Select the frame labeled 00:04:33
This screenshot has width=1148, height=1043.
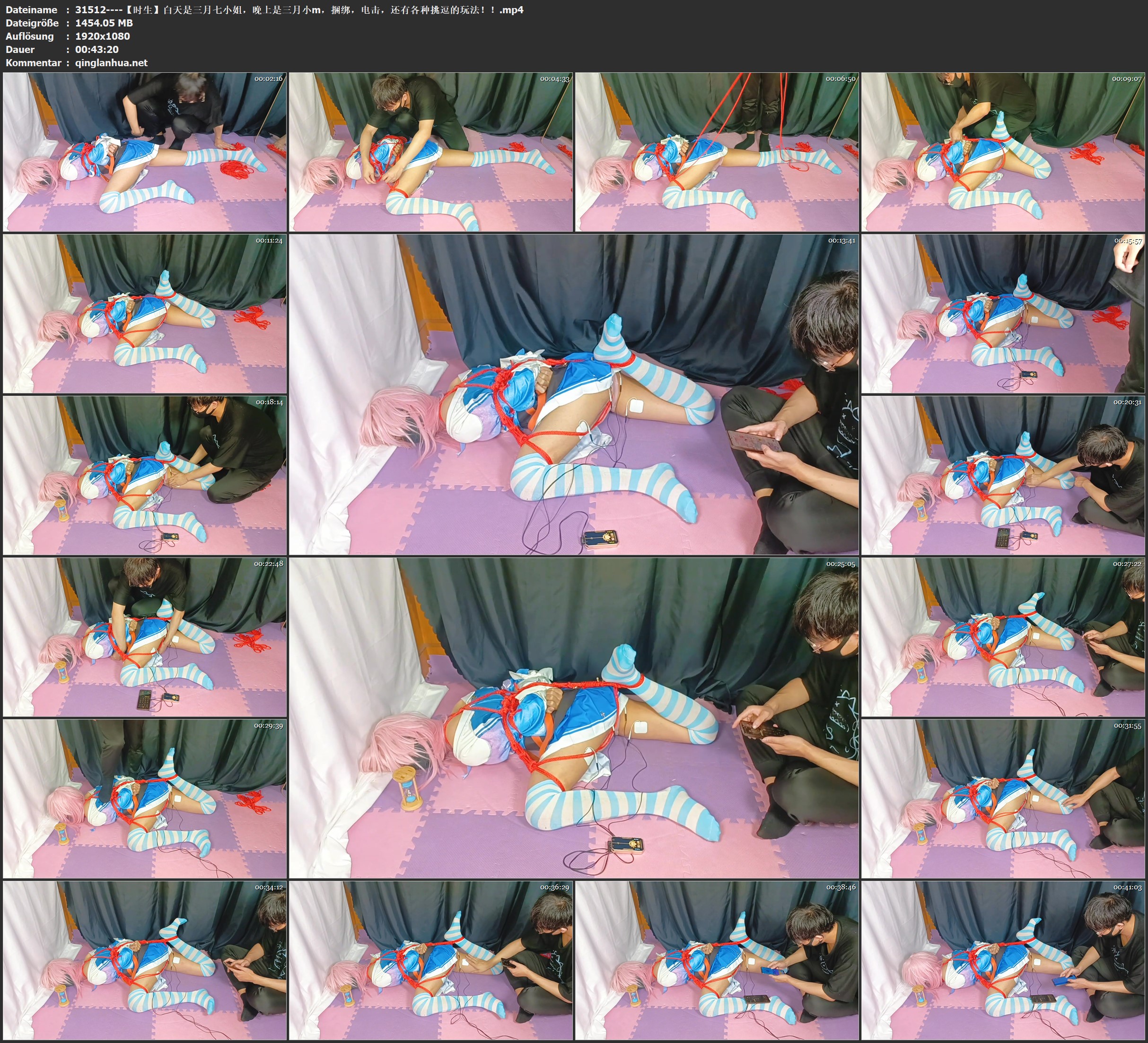(430, 152)
